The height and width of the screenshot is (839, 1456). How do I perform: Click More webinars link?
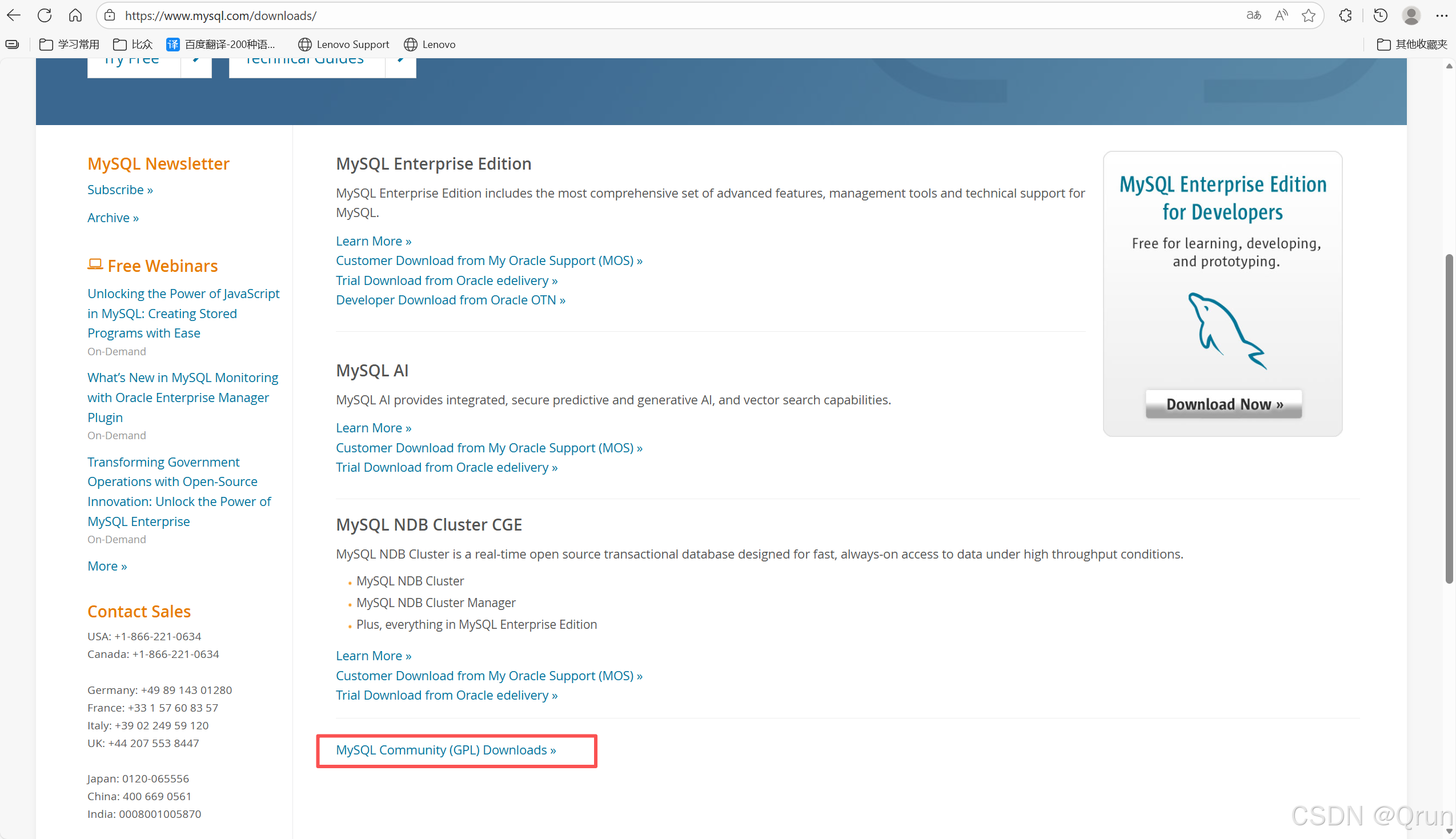click(107, 566)
